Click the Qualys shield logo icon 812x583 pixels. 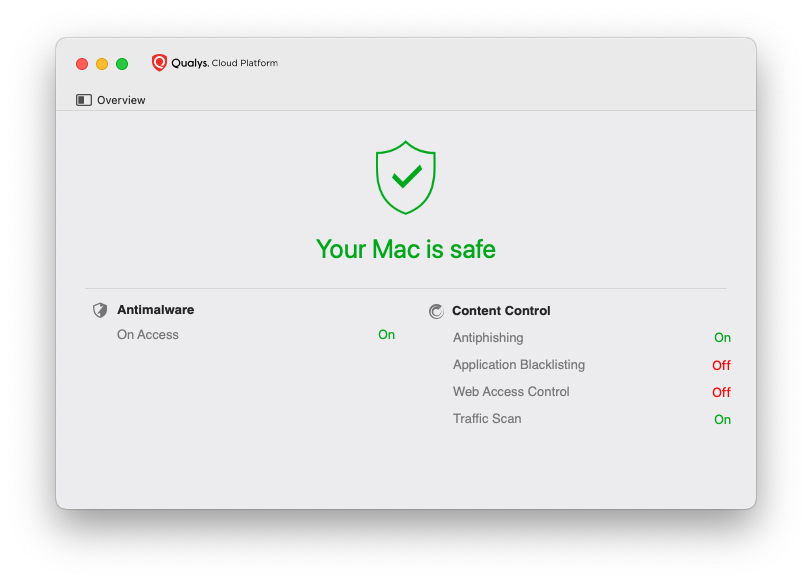click(159, 63)
